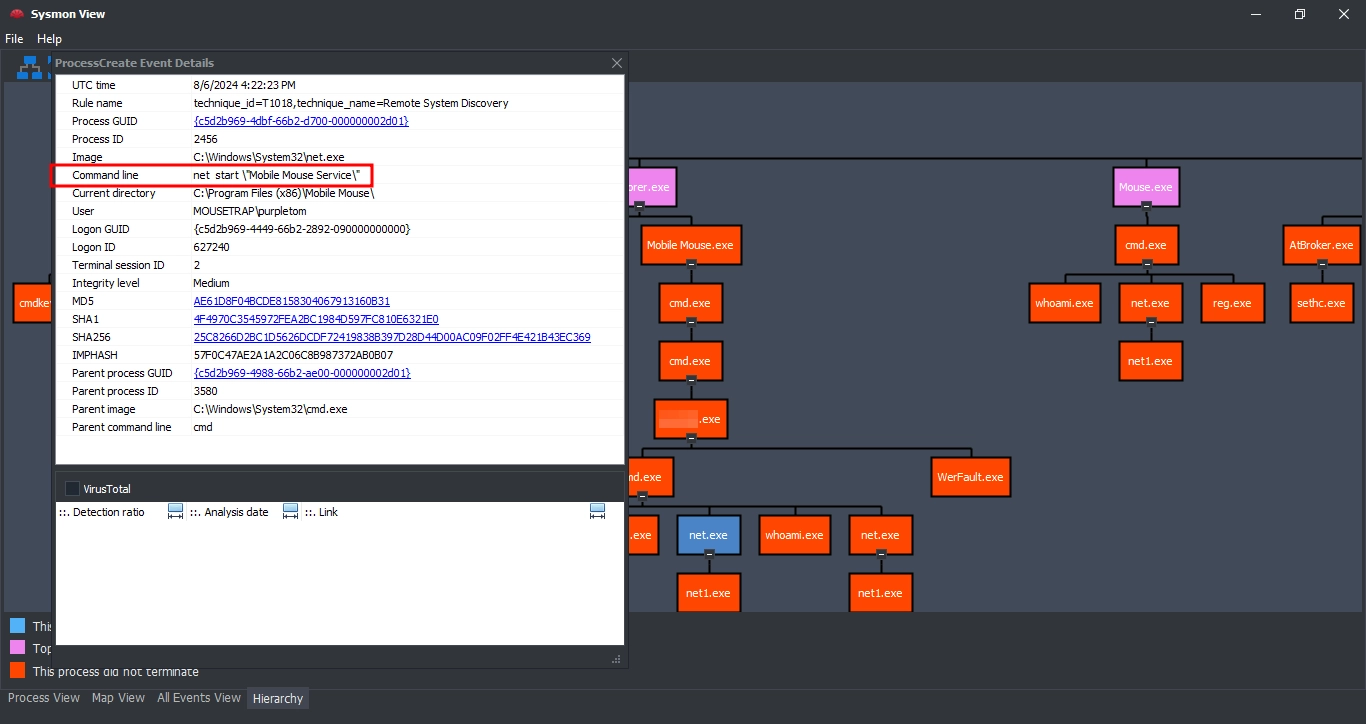Click the hierarchy diagram toolbar icon

pyautogui.click(x=29, y=67)
